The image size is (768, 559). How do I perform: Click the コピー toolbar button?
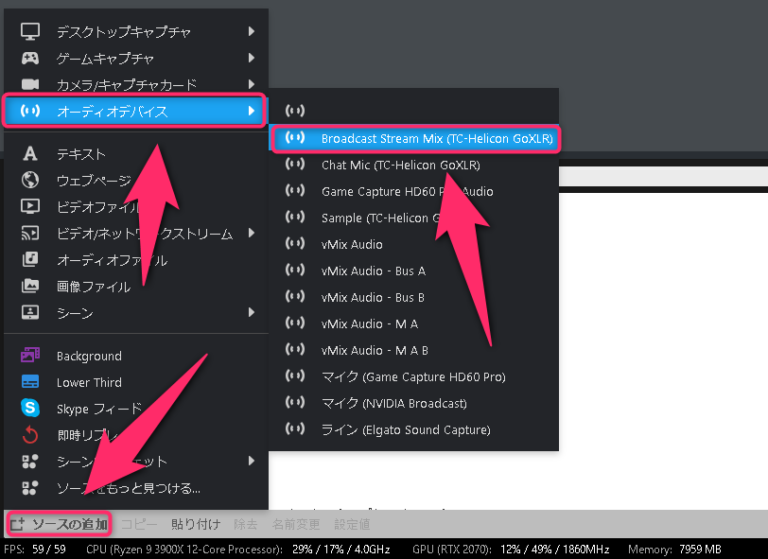pos(139,524)
